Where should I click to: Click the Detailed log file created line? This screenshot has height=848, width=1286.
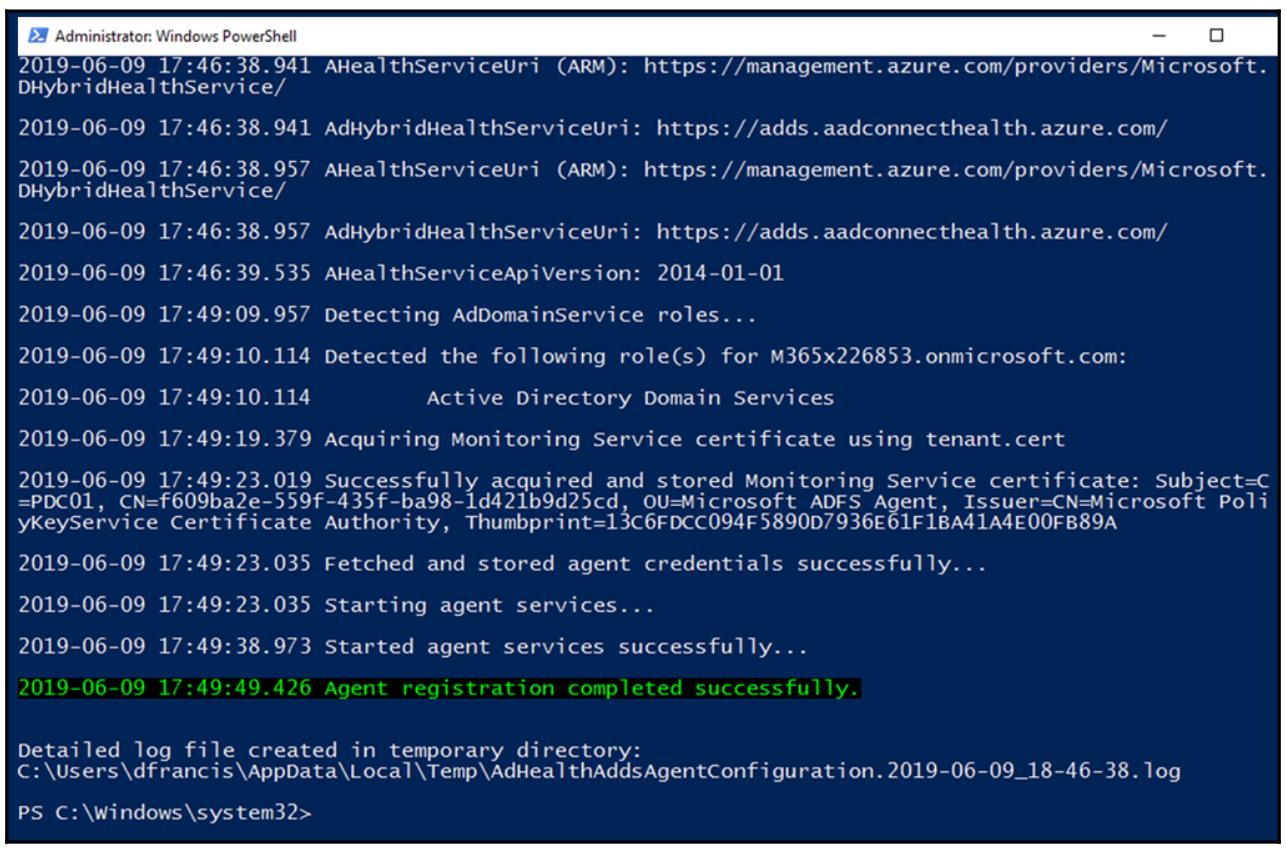[x=330, y=750]
